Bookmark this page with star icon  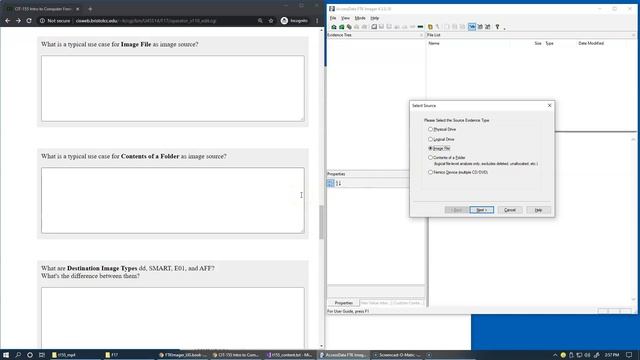(271, 20)
